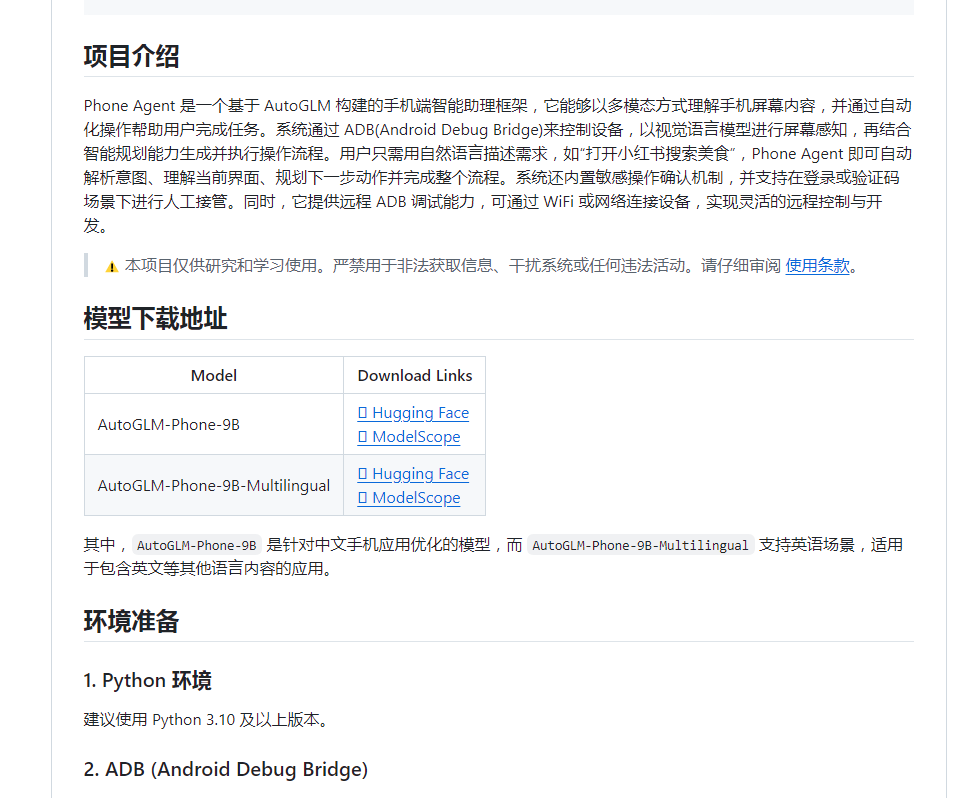Open ModelScope link for AutoGLM-Phone-9B-Multilingual
969x798 pixels.
point(408,498)
